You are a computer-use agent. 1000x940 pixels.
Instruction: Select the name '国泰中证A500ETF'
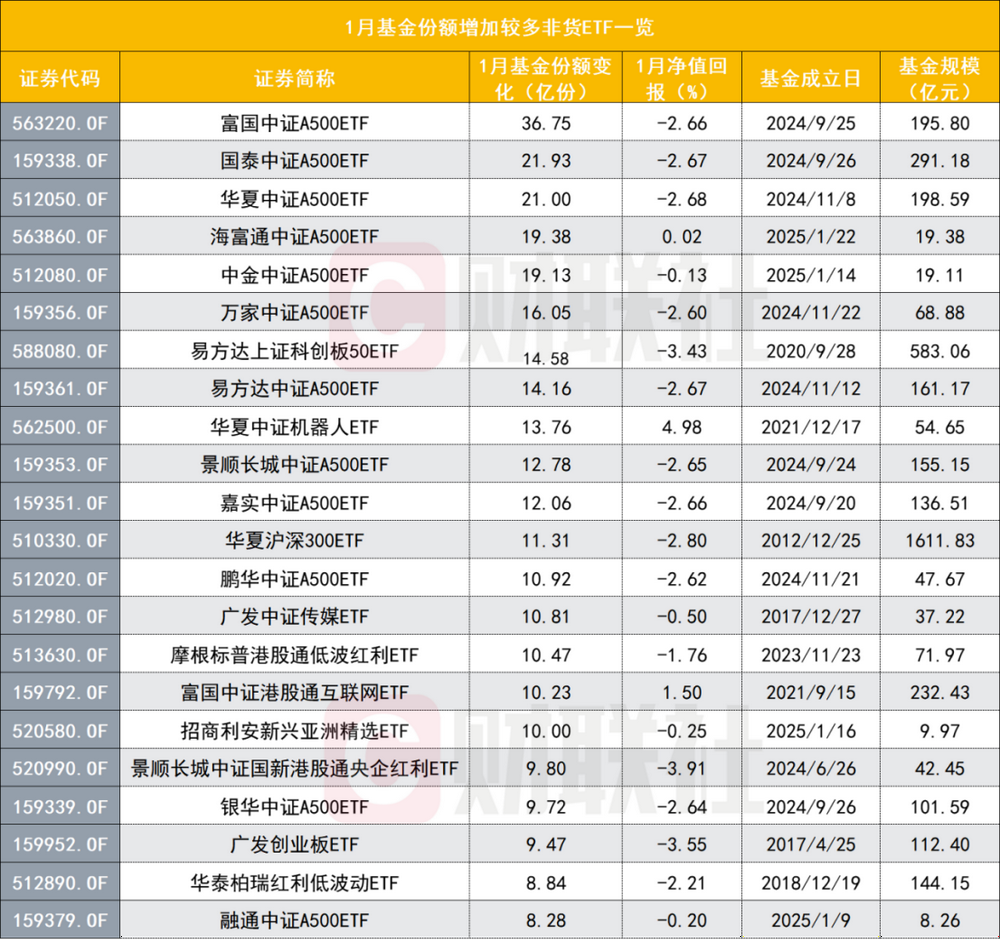click(295, 161)
